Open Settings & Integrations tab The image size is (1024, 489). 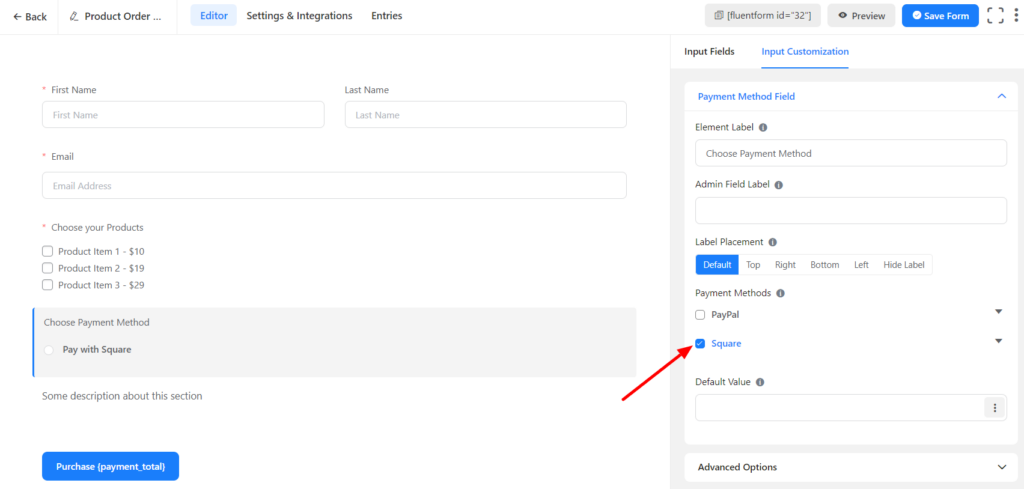coord(299,16)
